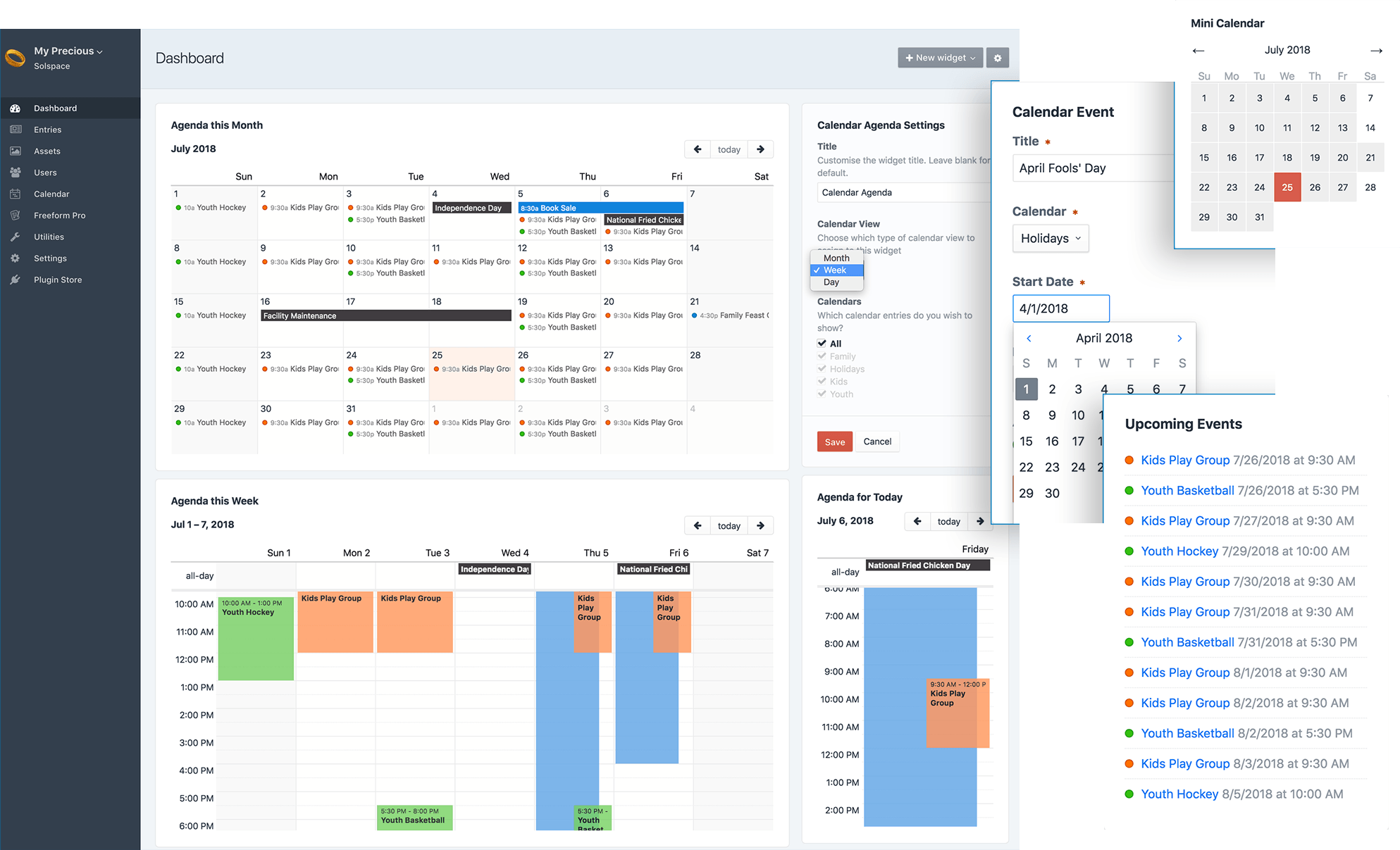The height and width of the screenshot is (850, 1400).
Task: Click the Assets icon in sidebar
Action: click(x=16, y=150)
